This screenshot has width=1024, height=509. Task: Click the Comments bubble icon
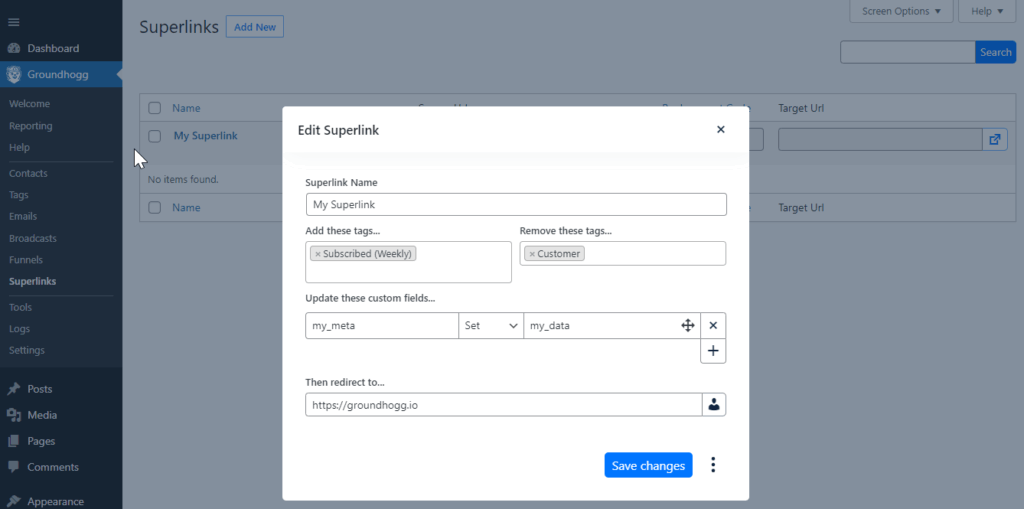(x=14, y=467)
